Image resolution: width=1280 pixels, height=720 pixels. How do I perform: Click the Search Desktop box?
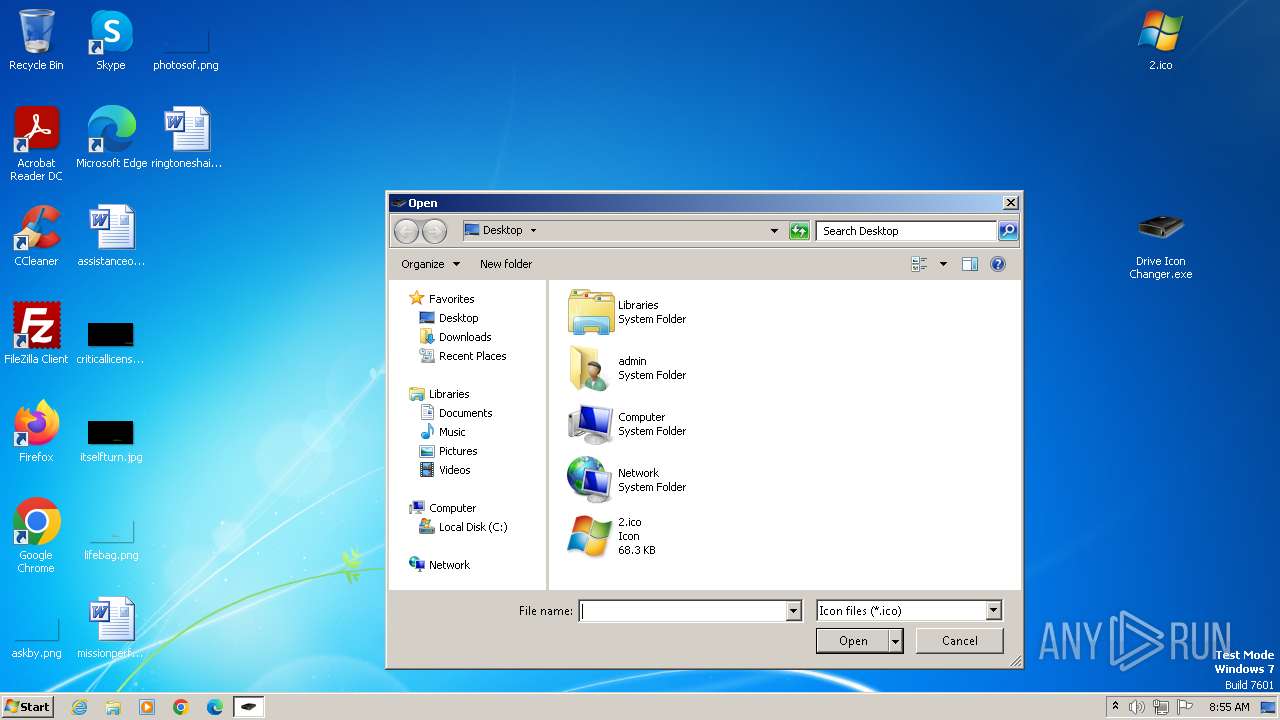point(906,231)
